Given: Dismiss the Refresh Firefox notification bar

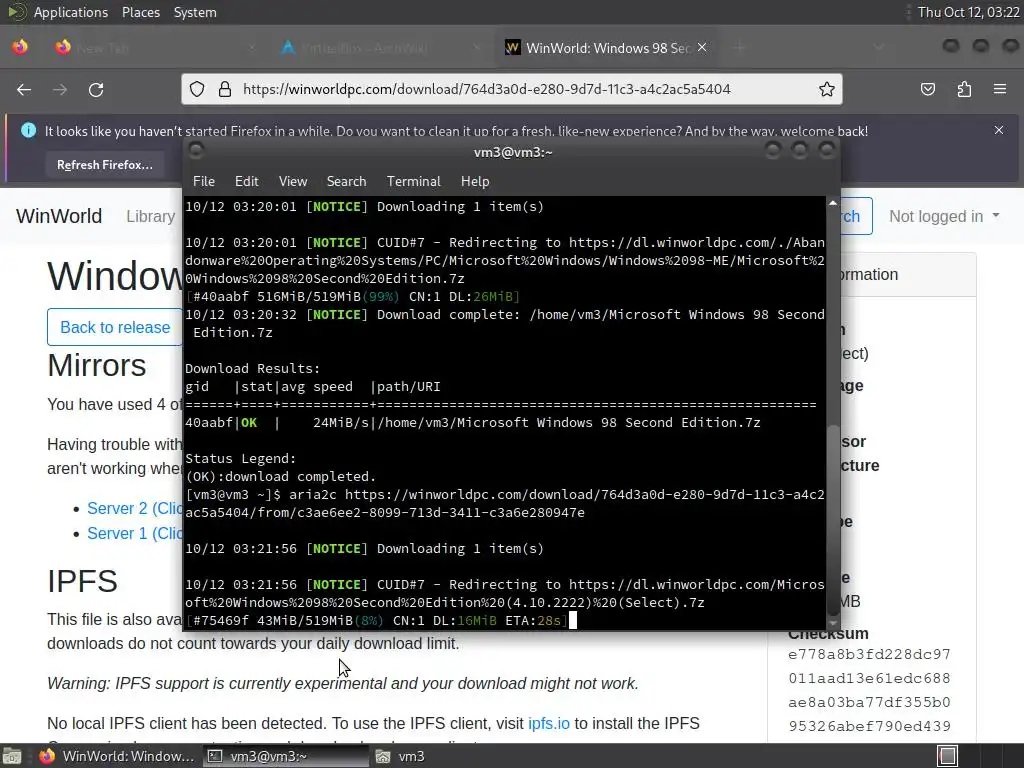Looking at the screenshot, I should 999,130.
